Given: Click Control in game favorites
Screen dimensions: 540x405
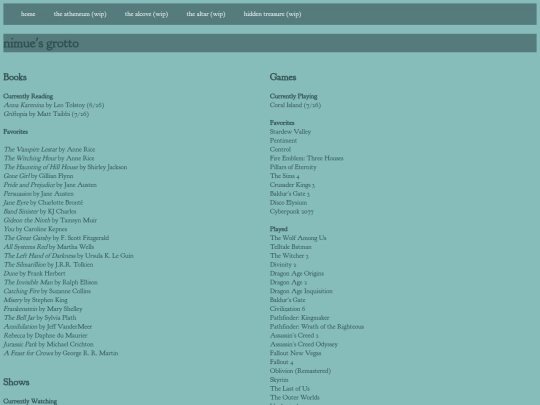Looking at the screenshot, I should click(280, 149).
